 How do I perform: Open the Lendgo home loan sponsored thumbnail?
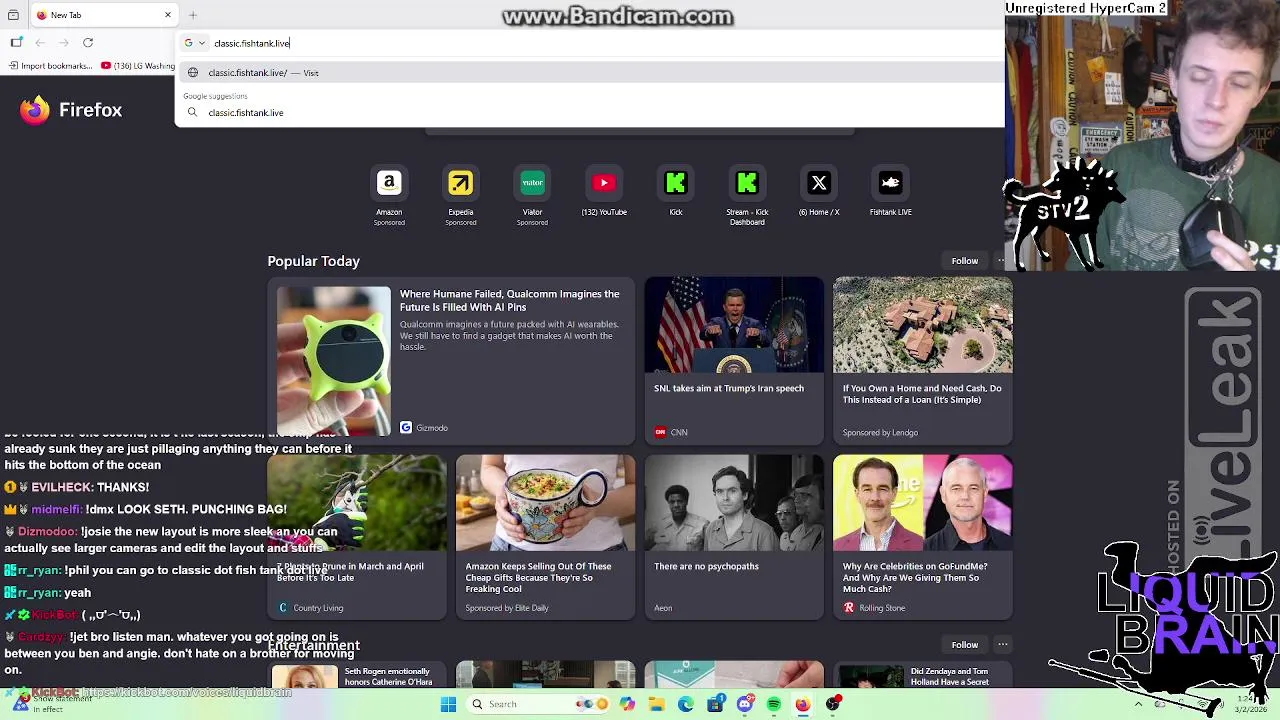[x=922, y=325]
